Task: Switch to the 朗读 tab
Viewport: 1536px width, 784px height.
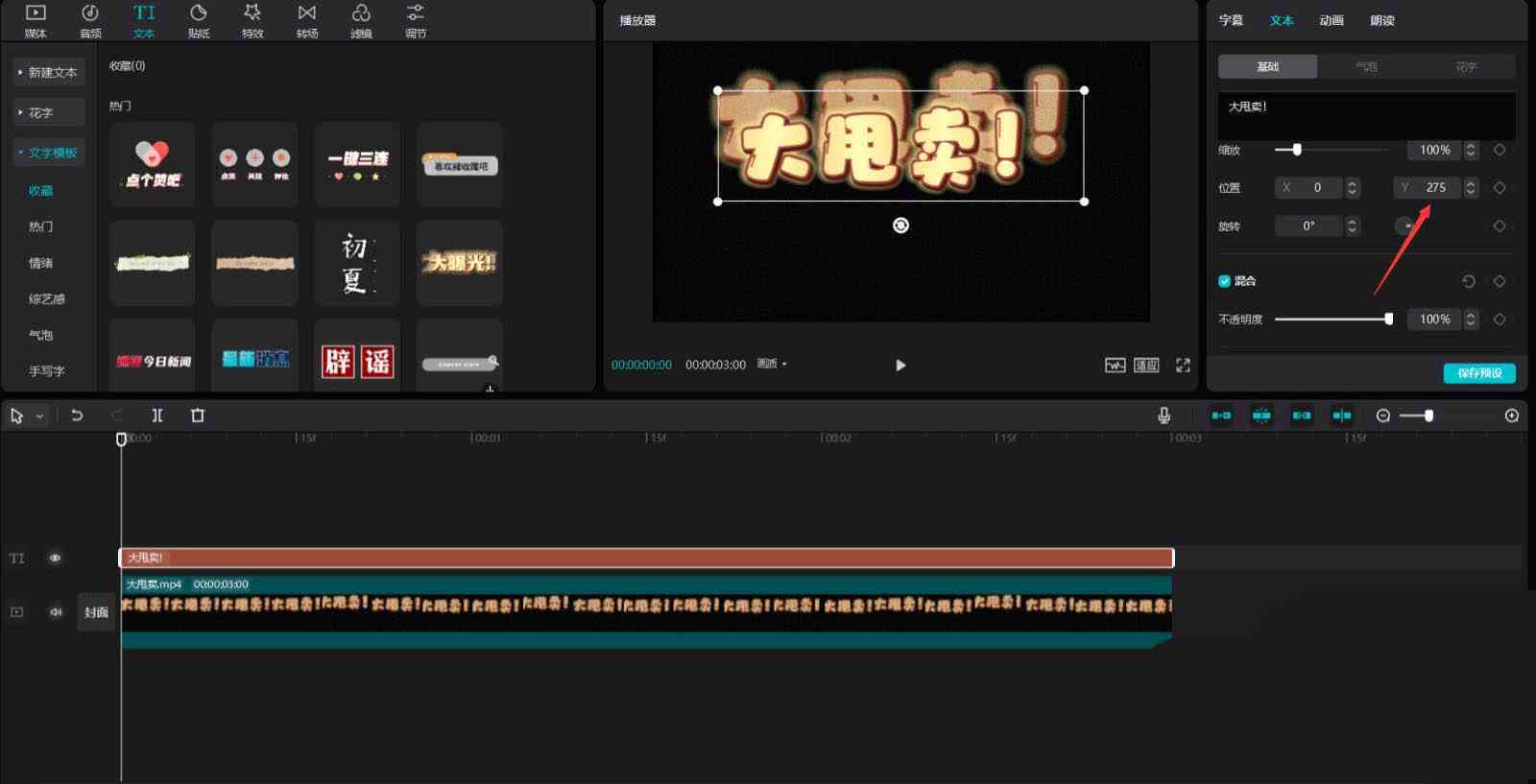Action: coord(1382,20)
